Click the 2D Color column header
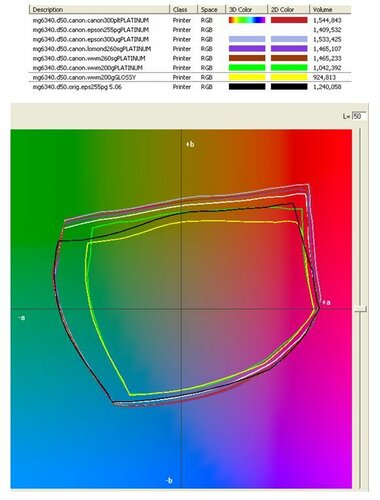The width and height of the screenshot is (380, 500). tap(288, 10)
